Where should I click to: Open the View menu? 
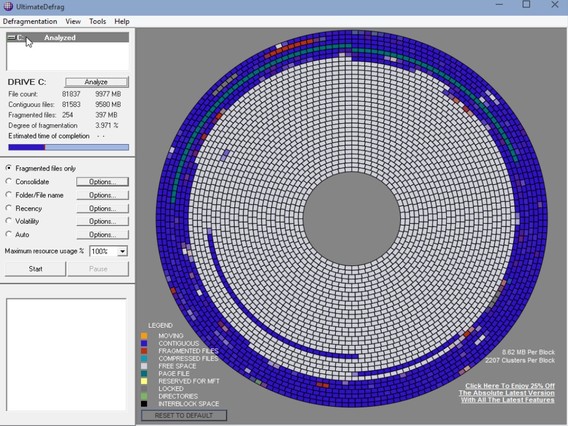click(73, 21)
